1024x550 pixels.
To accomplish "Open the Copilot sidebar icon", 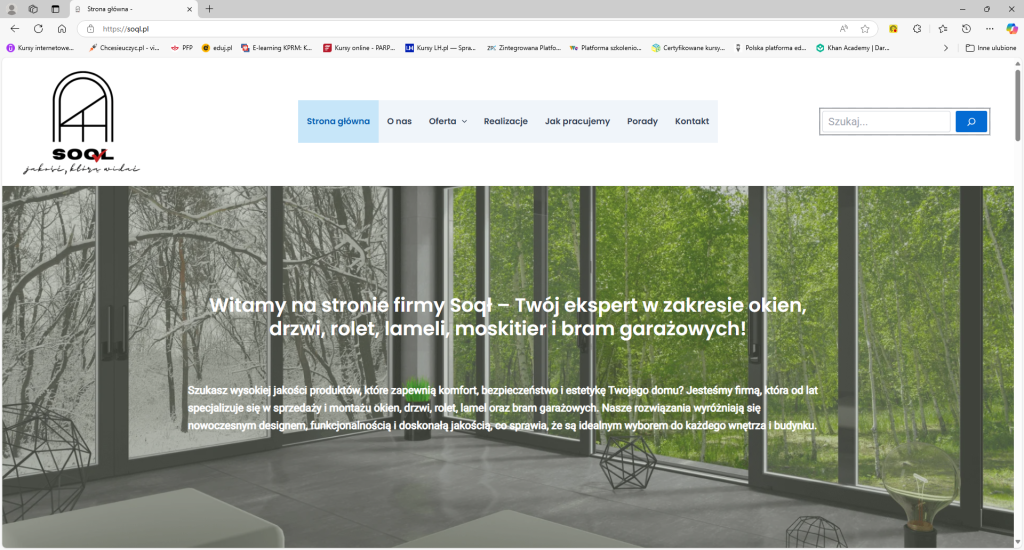I will pyautogui.click(x=1011, y=29).
